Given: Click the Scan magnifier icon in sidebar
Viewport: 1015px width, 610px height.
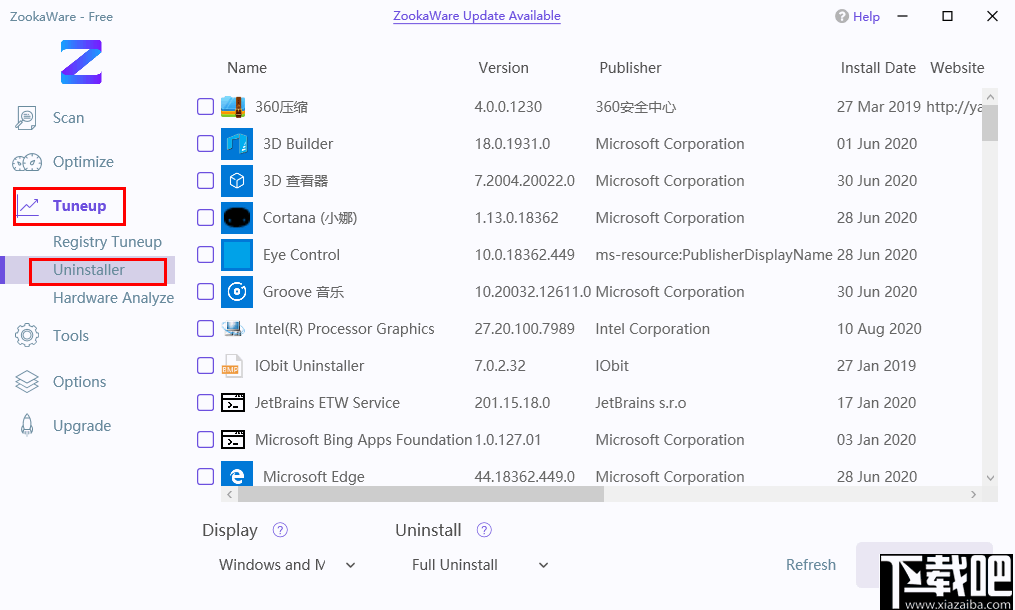Looking at the screenshot, I should [x=26, y=118].
